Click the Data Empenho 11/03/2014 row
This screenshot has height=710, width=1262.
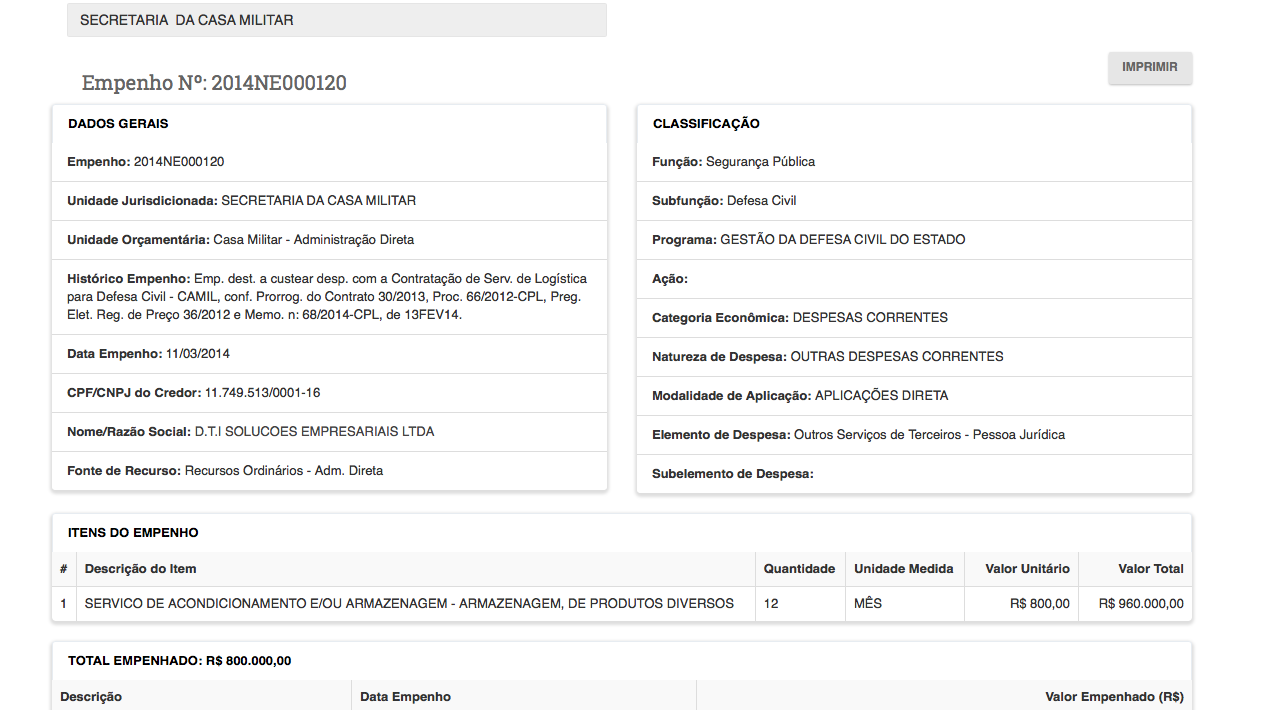point(329,354)
